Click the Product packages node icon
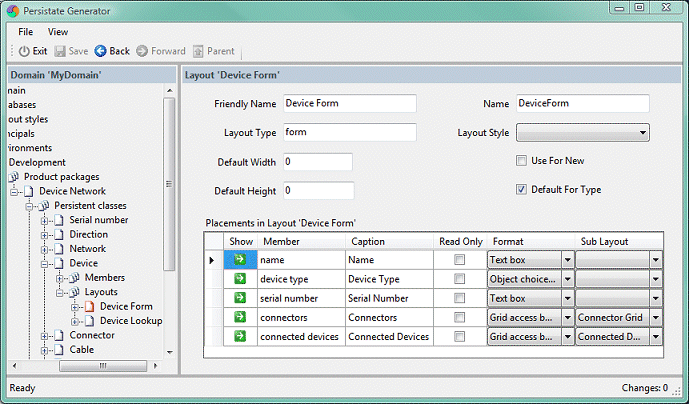This screenshot has width=689, height=404. tap(14, 177)
